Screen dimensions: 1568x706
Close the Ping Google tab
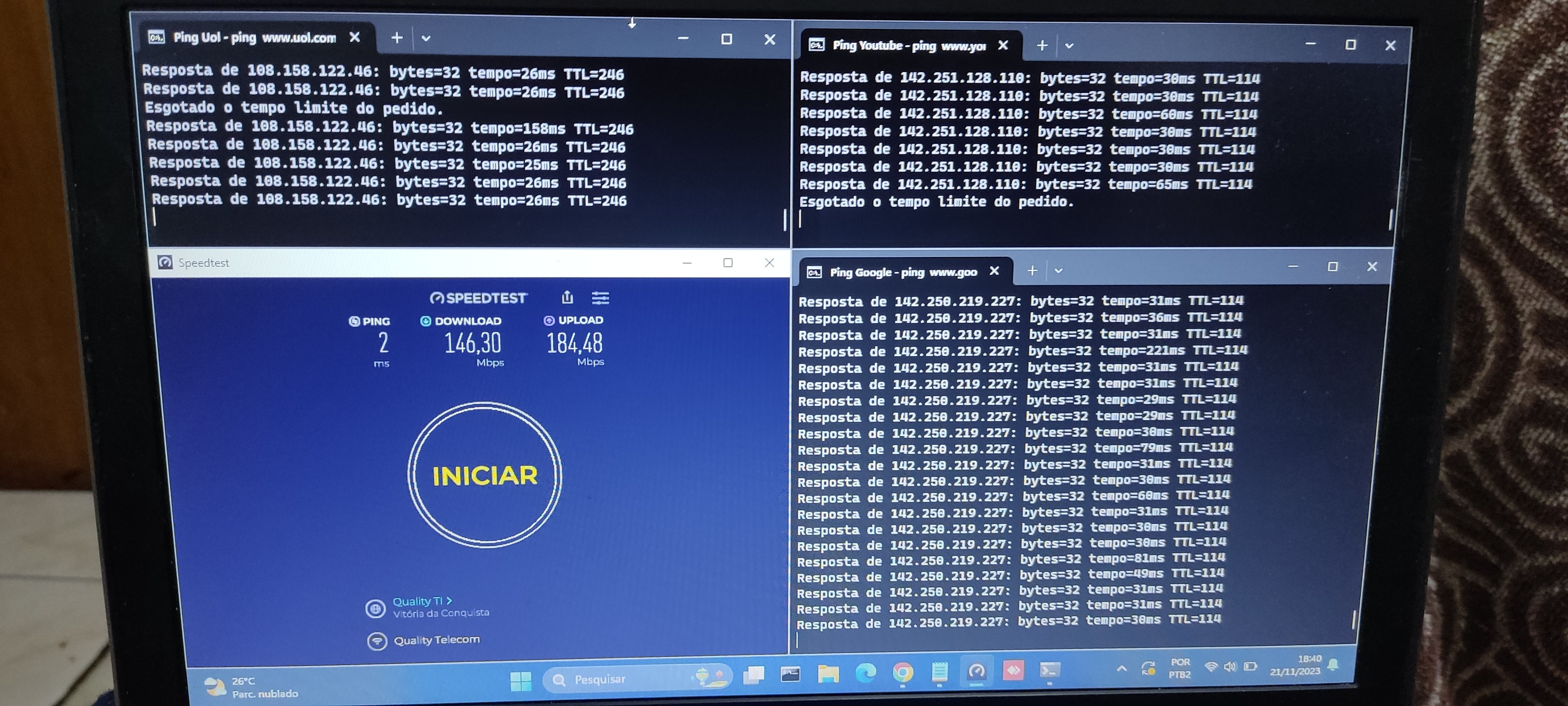pyautogui.click(x=995, y=271)
